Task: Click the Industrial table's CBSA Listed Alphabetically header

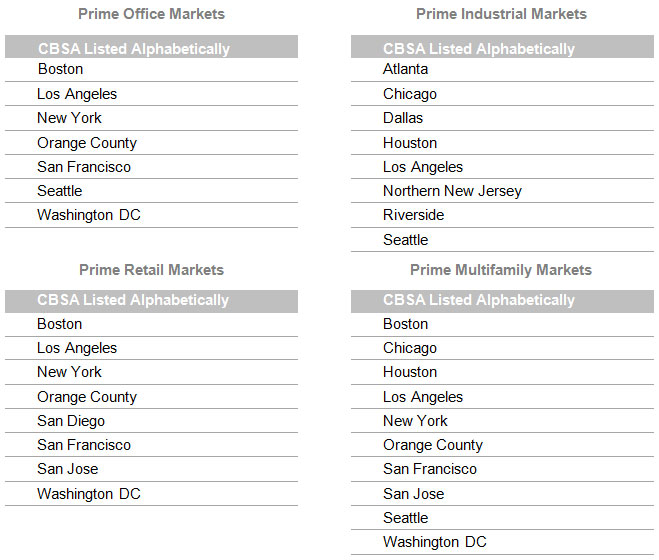Action: coord(479,48)
